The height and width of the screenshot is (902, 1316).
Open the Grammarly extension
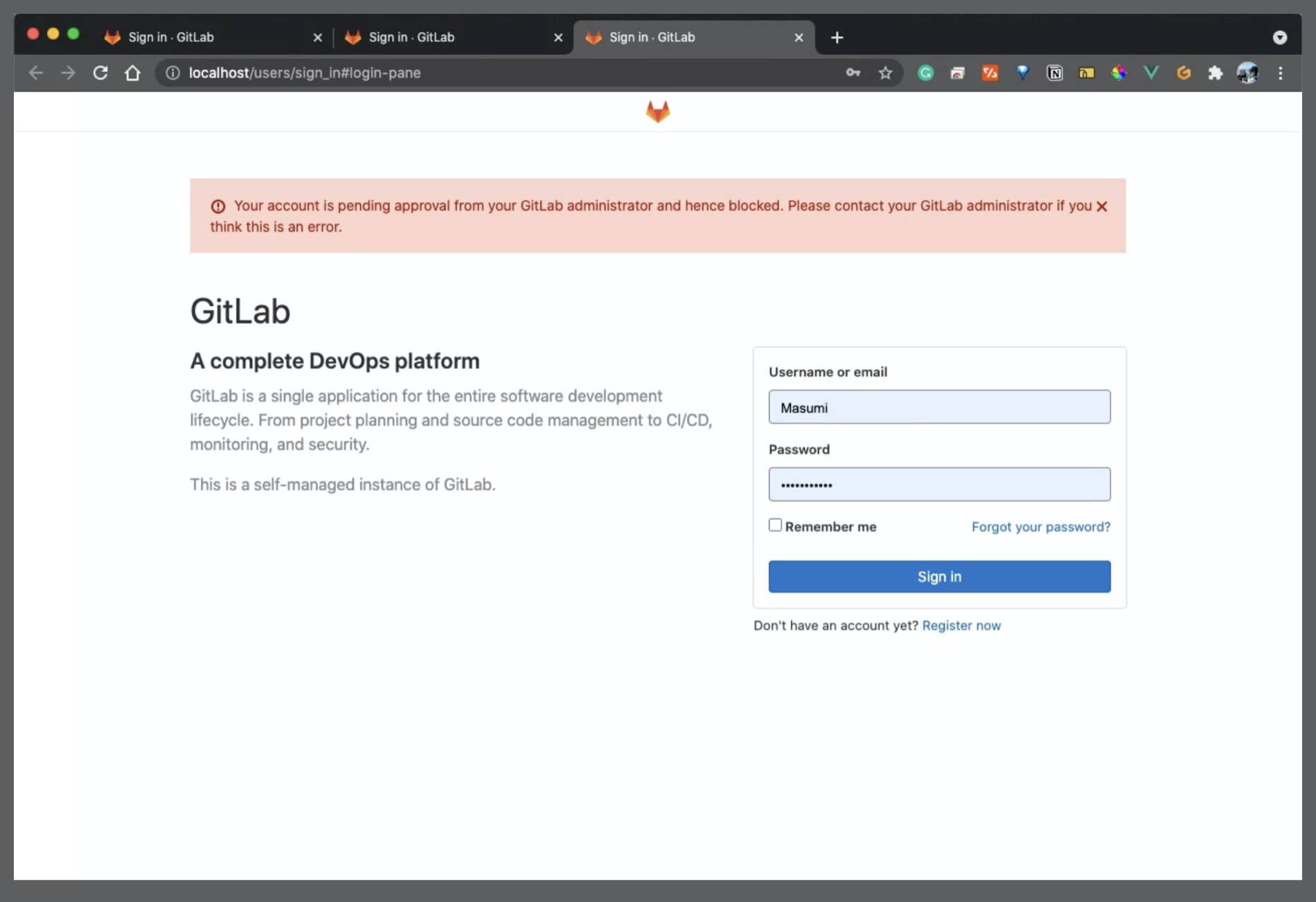tap(925, 73)
